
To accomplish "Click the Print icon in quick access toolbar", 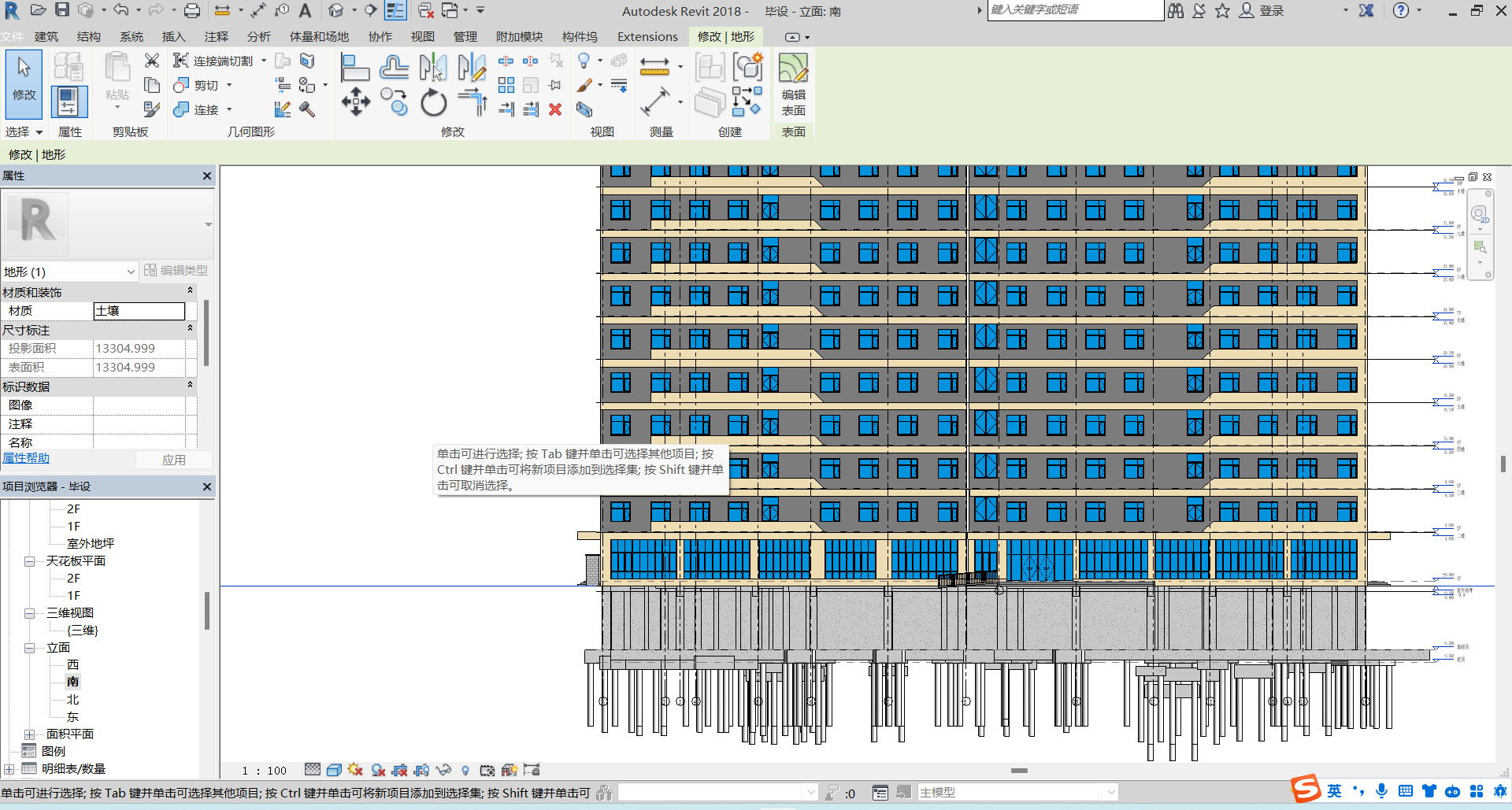I will click(x=192, y=10).
